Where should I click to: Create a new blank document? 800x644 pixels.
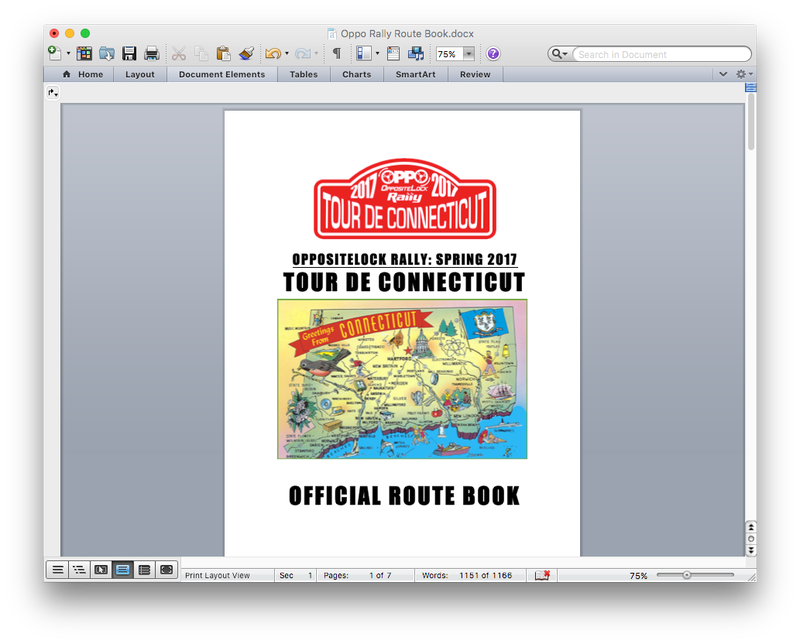point(54,53)
